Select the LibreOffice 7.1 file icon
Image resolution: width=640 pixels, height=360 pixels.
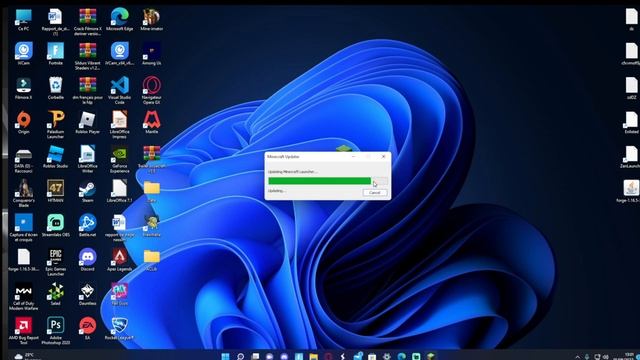click(120, 191)
